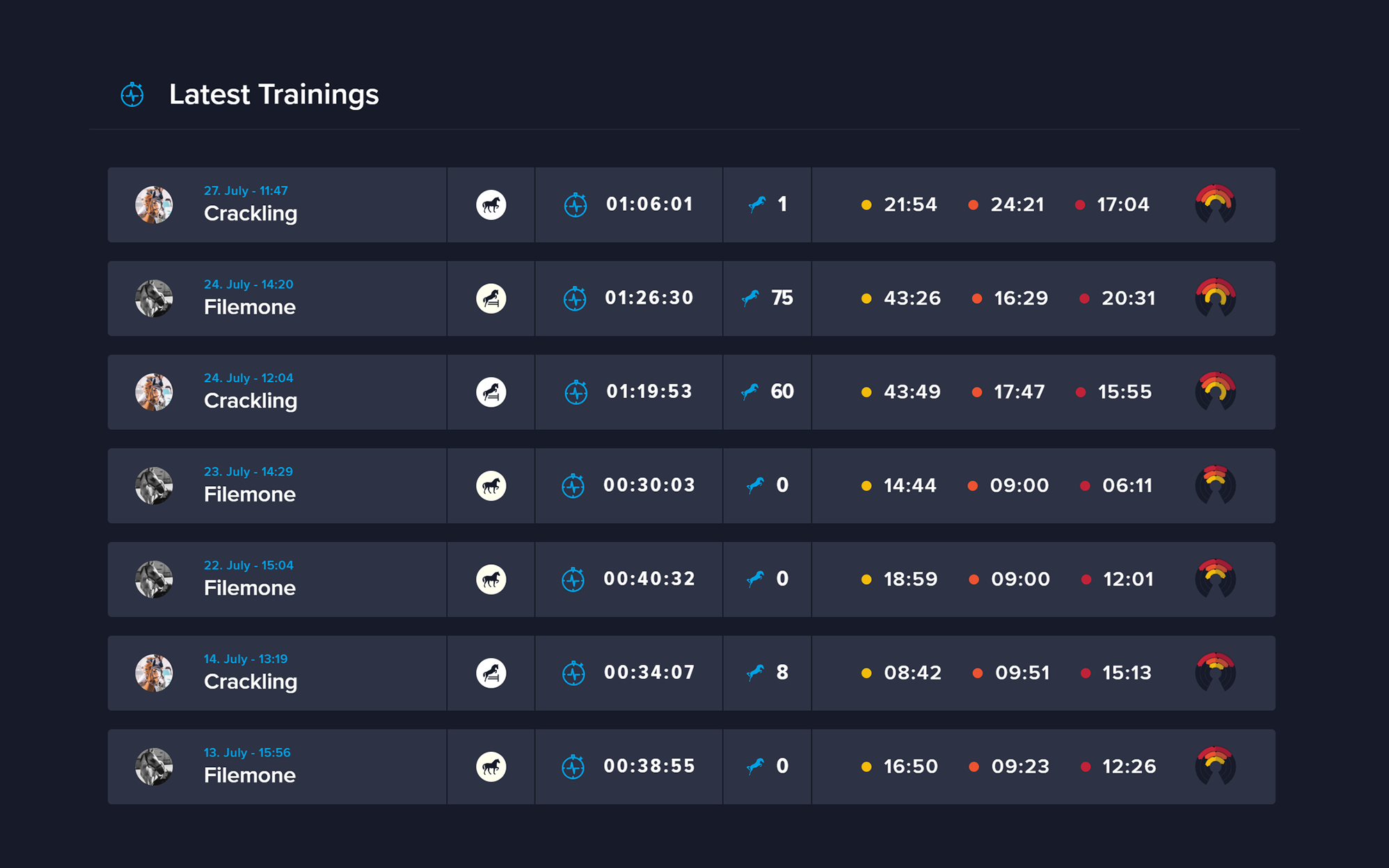The width and height of the screenshot is (1389, 868).
Task: Open the Crackling training from 24. July 12:04
Action: click(x=251, y=401)
